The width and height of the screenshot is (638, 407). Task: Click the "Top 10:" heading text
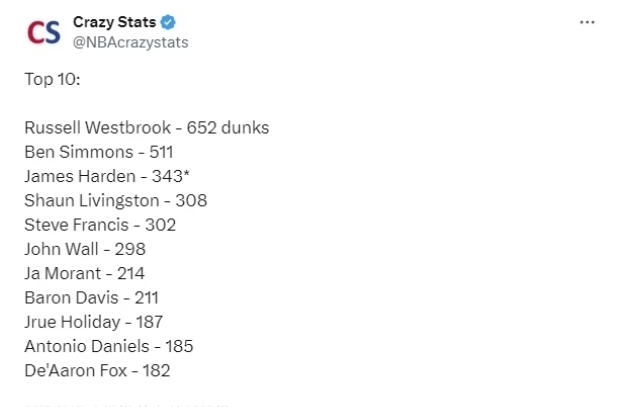point(52,79)
